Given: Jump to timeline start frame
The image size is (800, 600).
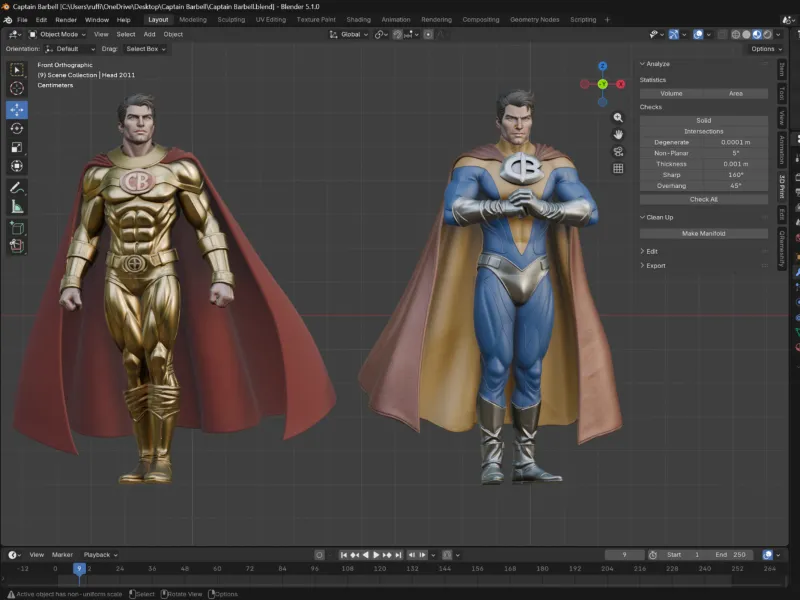Looking at the screenshot, I should click(x=344, y=555).
